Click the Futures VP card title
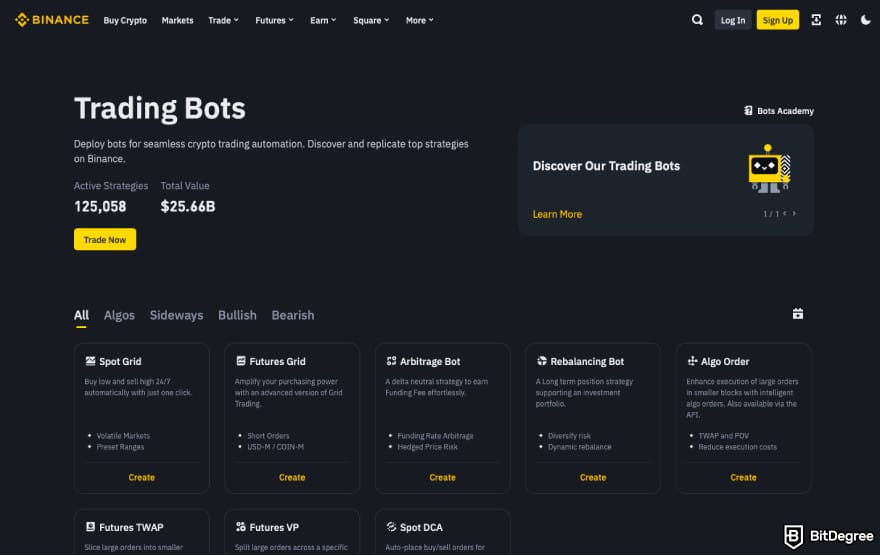This screenshot has height=556, width=880. pos(274,527)
